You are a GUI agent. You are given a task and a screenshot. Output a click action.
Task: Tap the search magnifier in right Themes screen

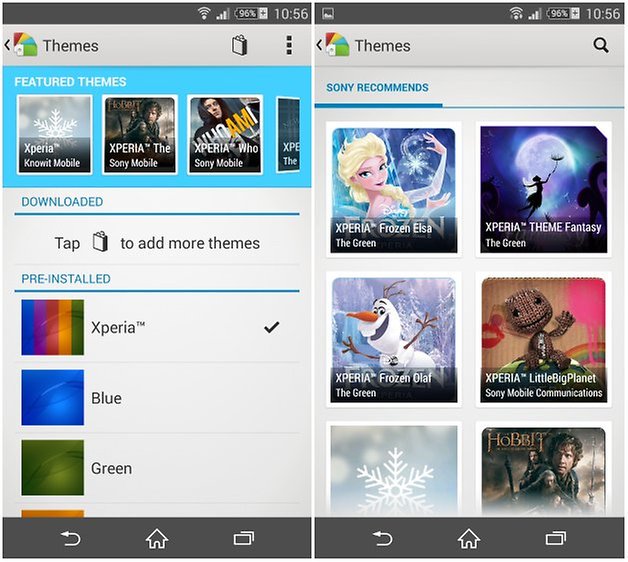(601, 45)
